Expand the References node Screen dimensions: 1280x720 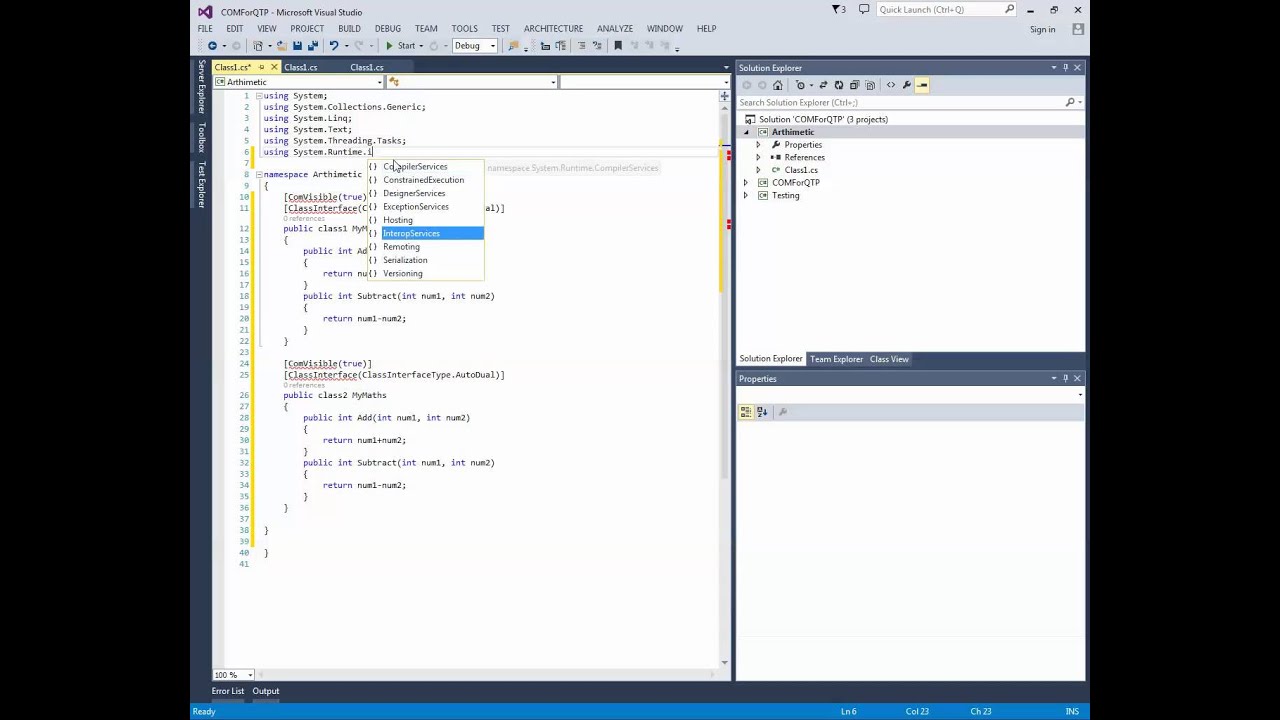pos(758,157)
